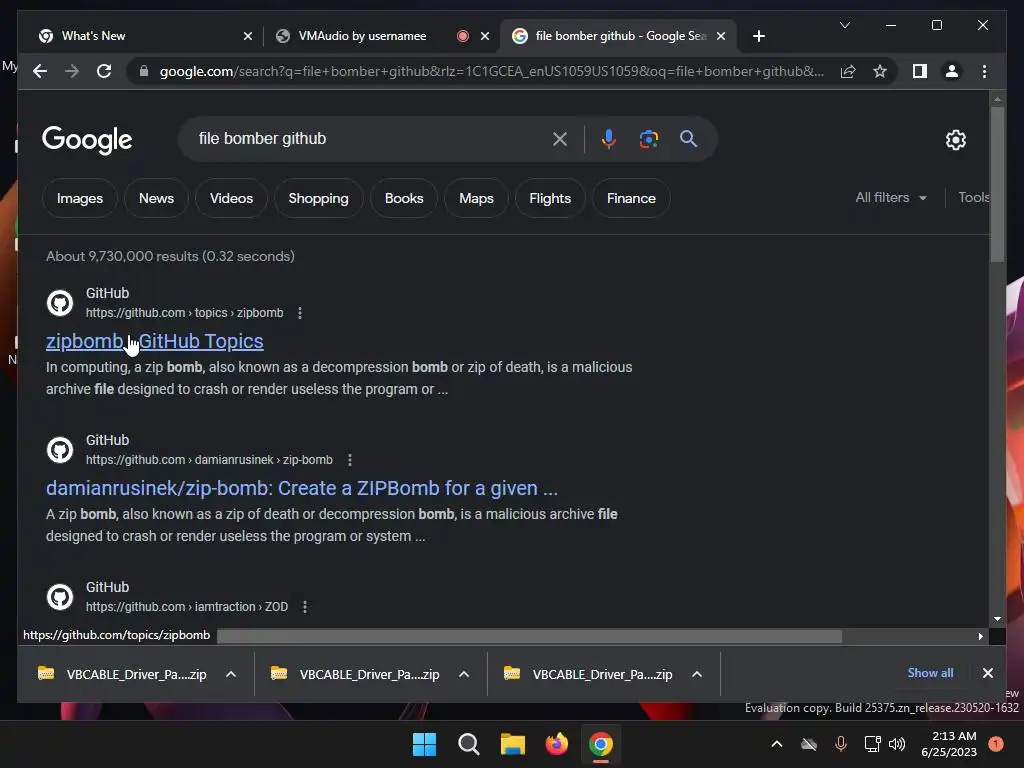
Task: Open options for damianrusinek result
Action: [x=350, y=460]
